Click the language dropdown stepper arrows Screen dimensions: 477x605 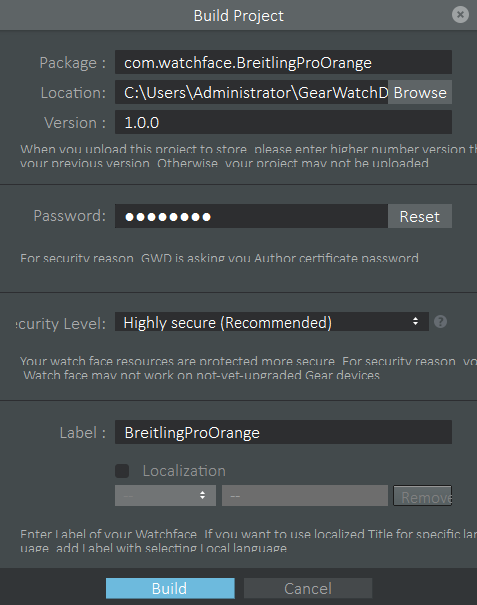[x=202, y=495]
